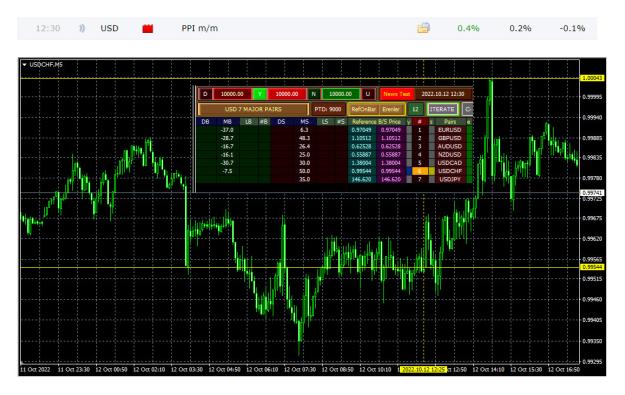Click the 50.0 MS value in USDCHF row
The height and width of the screenshot is (395, 625).
(305, 171)
